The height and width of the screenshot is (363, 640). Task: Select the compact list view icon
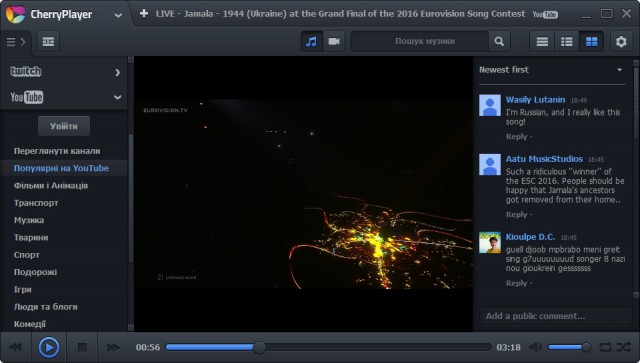click(x=542, y=41)
